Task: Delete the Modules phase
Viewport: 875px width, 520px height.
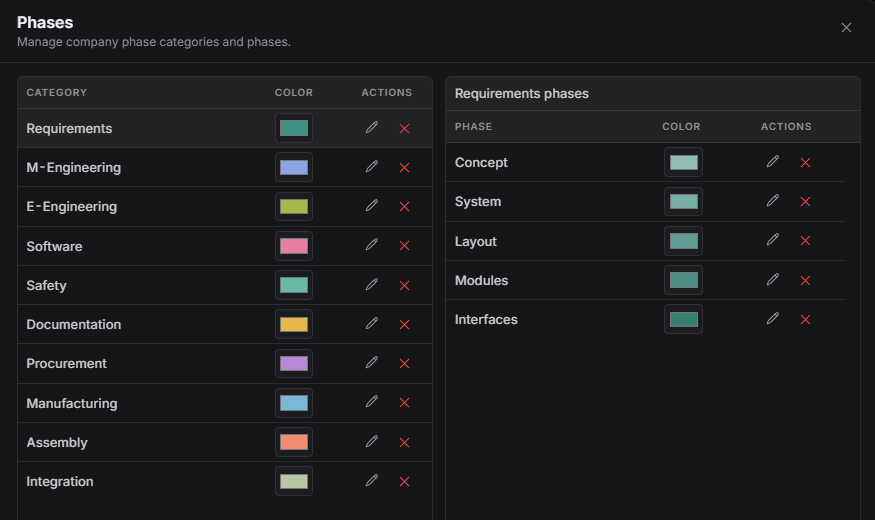Action: click(805, 280)
